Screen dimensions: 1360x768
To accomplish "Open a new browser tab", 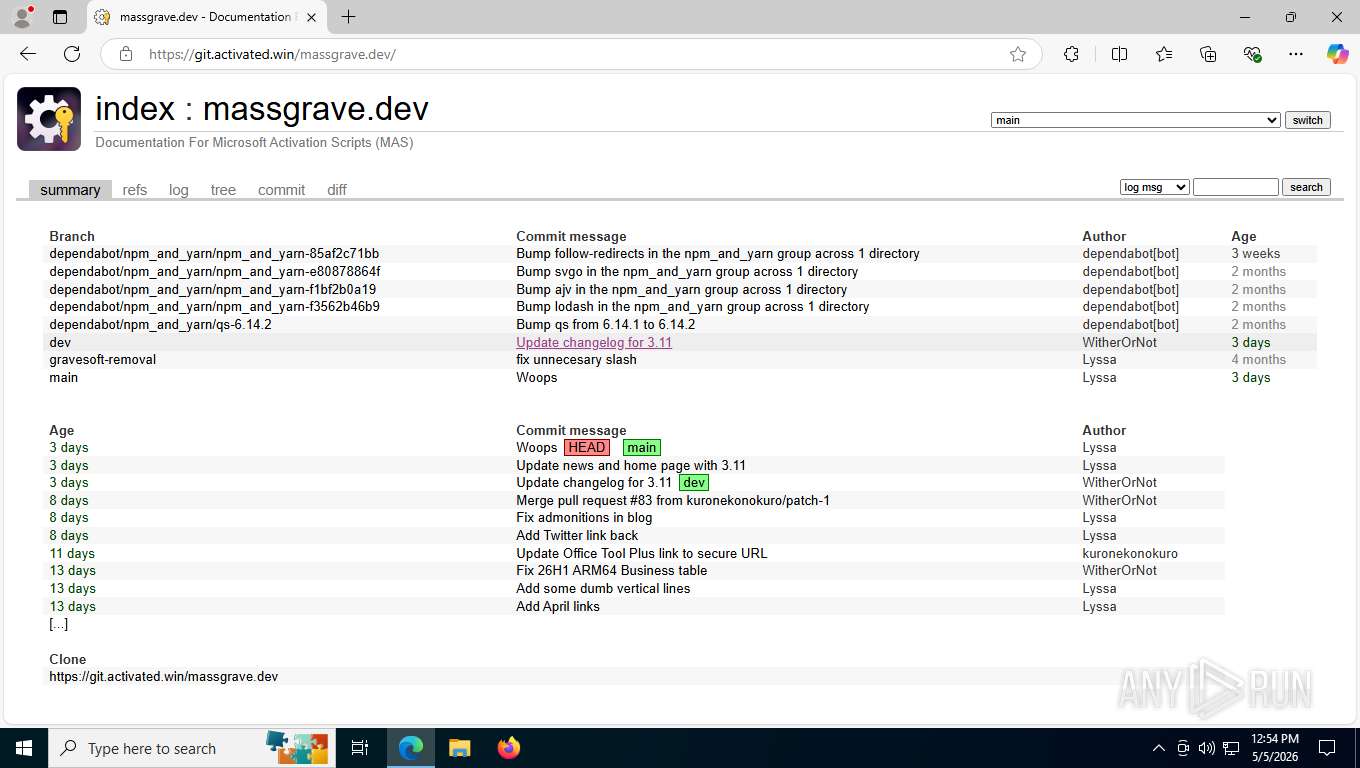I will coord(348,17).
